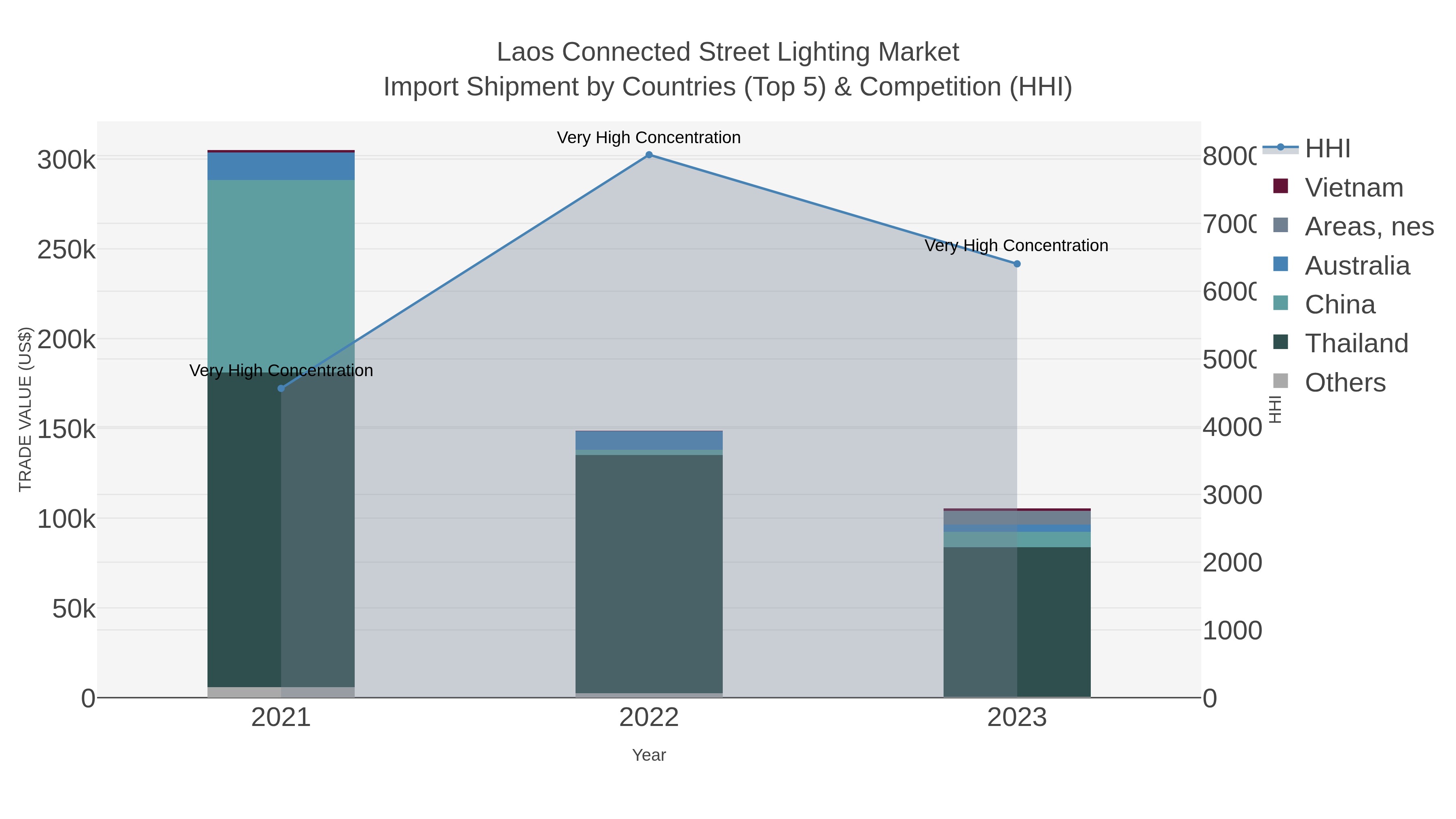Click the China segment of the 2021 bar

[281, 276]
